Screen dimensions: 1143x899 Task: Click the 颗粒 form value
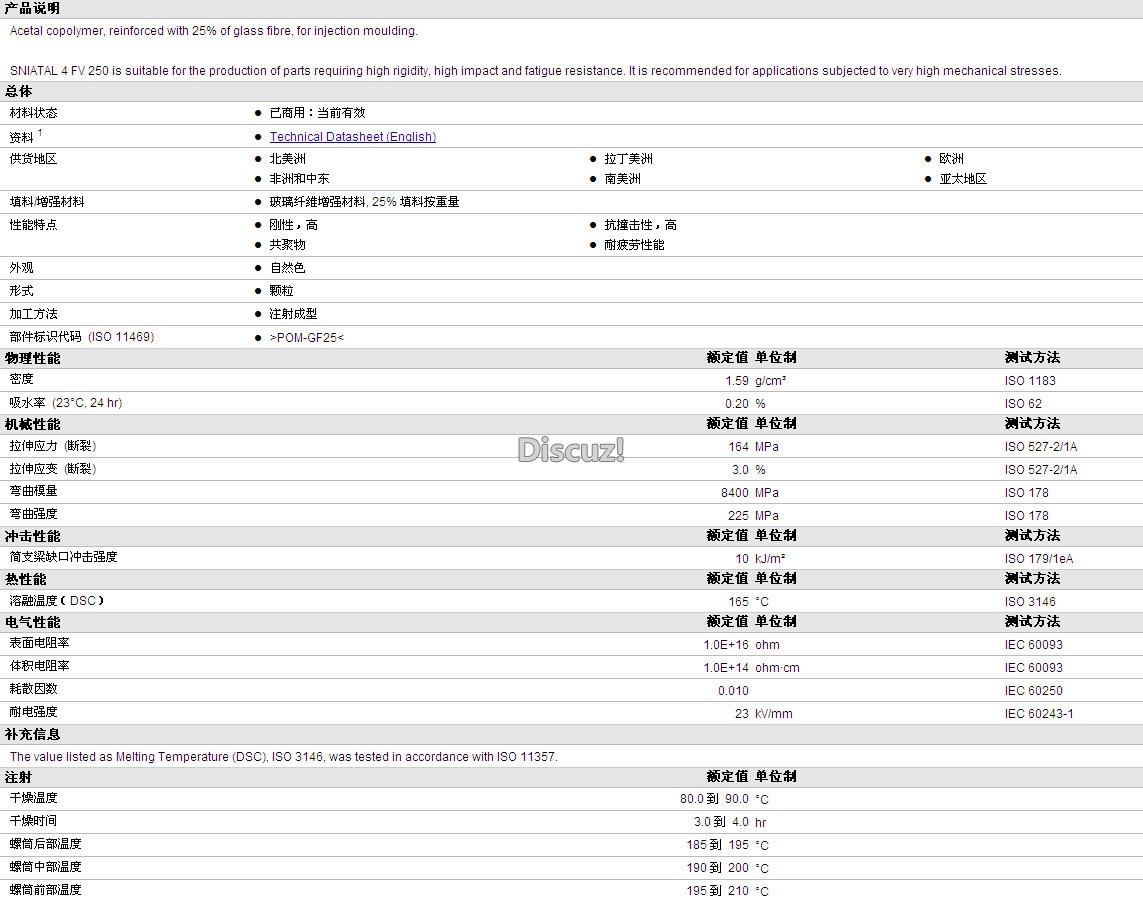click(281, 291)
